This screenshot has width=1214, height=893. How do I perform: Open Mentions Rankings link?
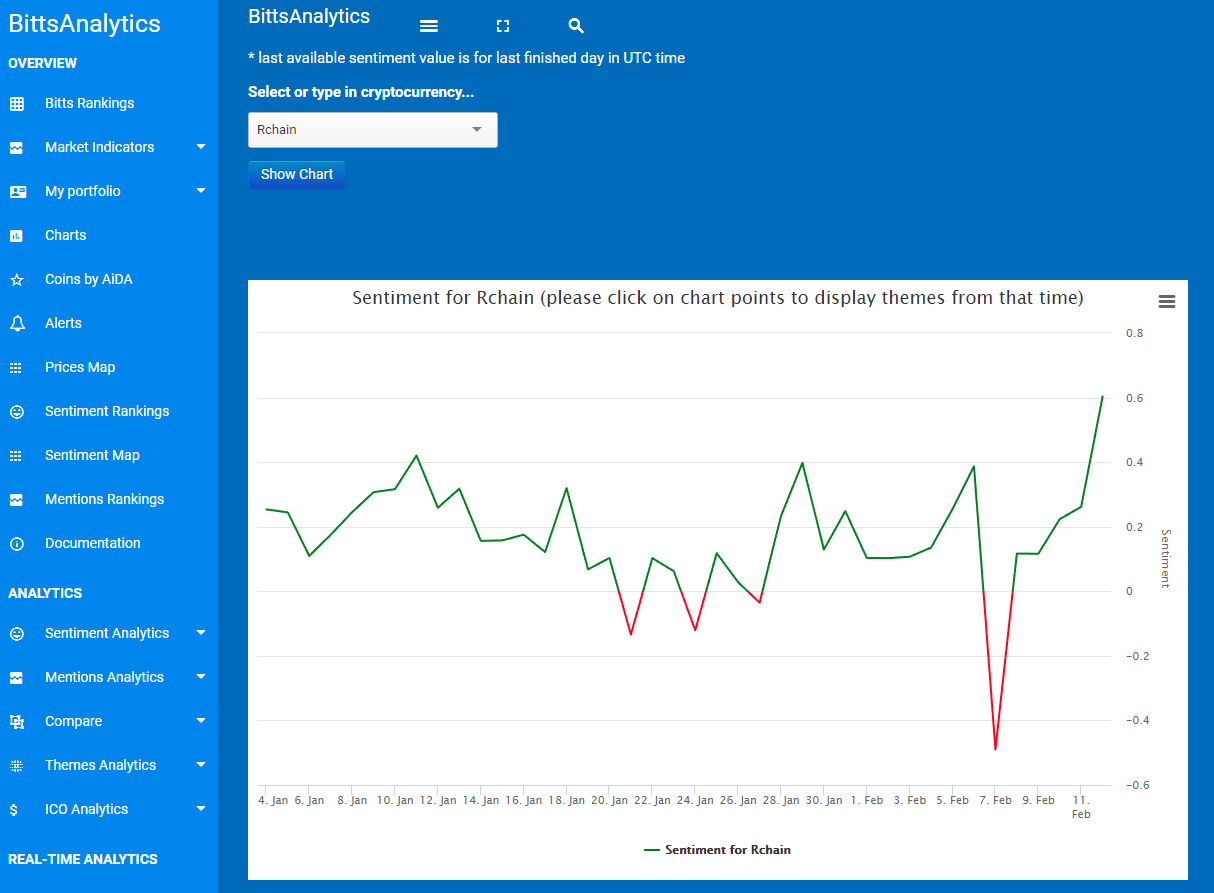point(104,499)
